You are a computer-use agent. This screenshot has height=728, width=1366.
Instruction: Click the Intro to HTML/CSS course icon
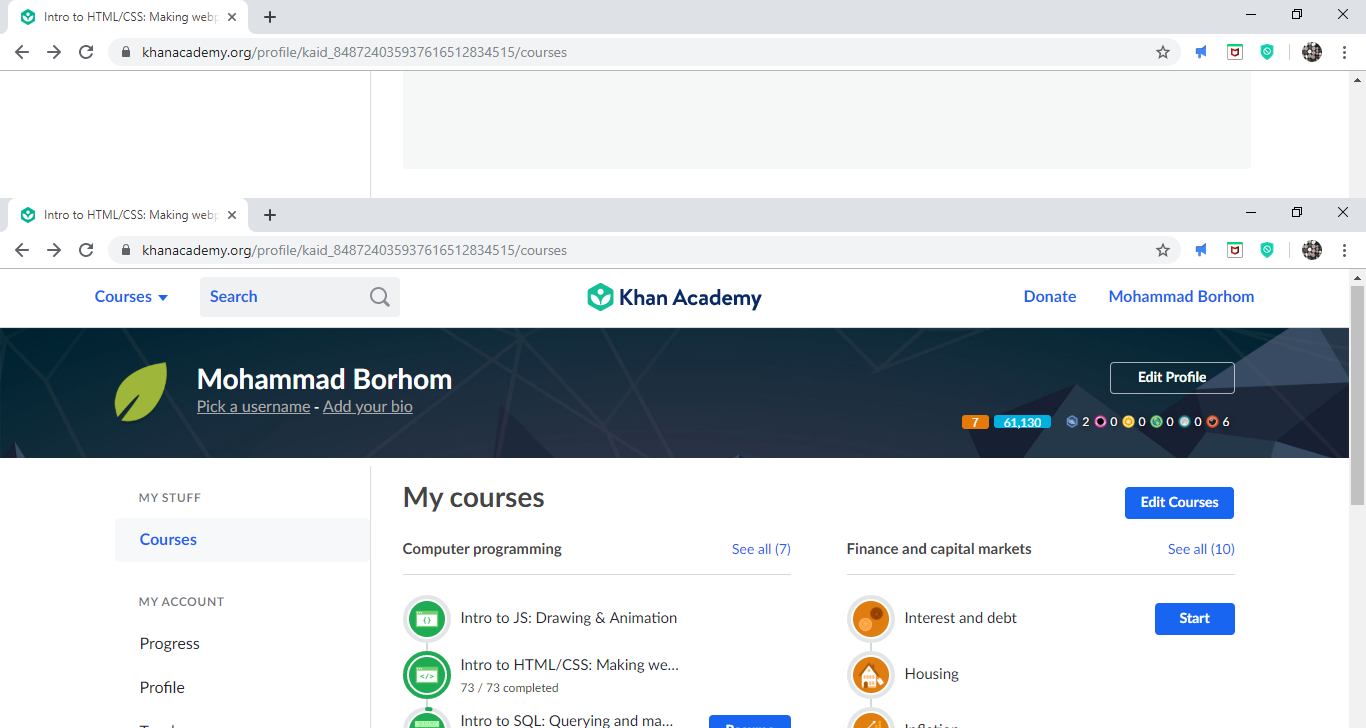point(427,675)
